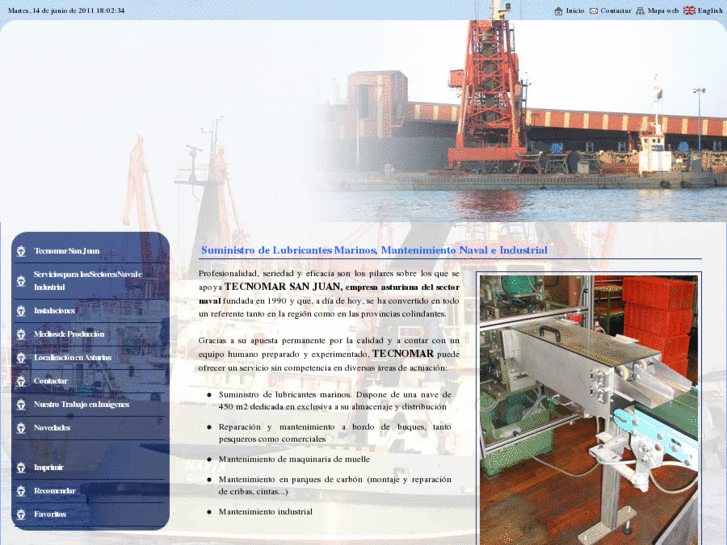
Task: Click the anchor icon next to Nuestro Trabajo en Imágenes
Action: click(x=21, y=404)
